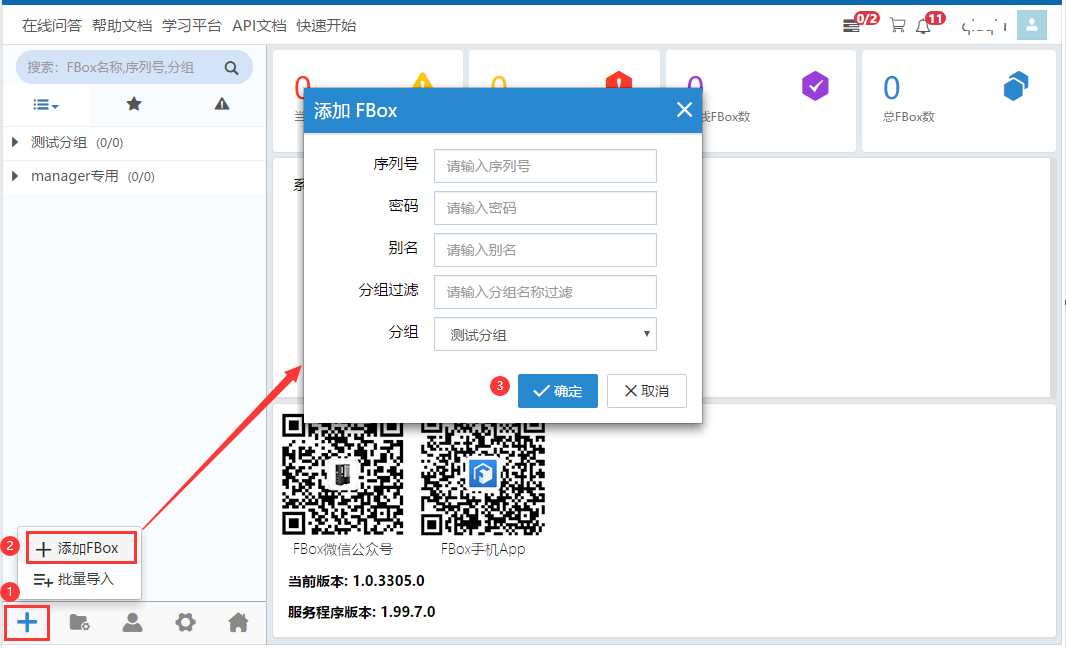
Task: Expand the manager专用 tree group
Action: pyautogui.click(x=15, y=177)
